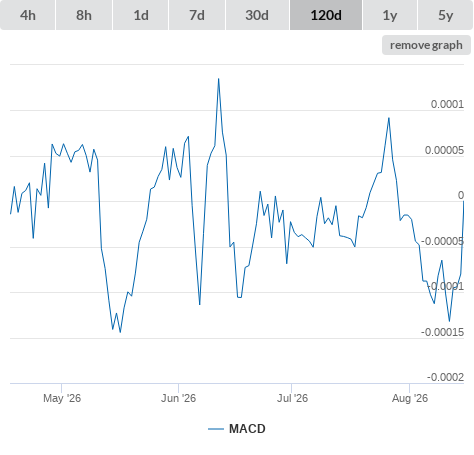Click the 0.0001 y-axis label

(x=447, y=104)
